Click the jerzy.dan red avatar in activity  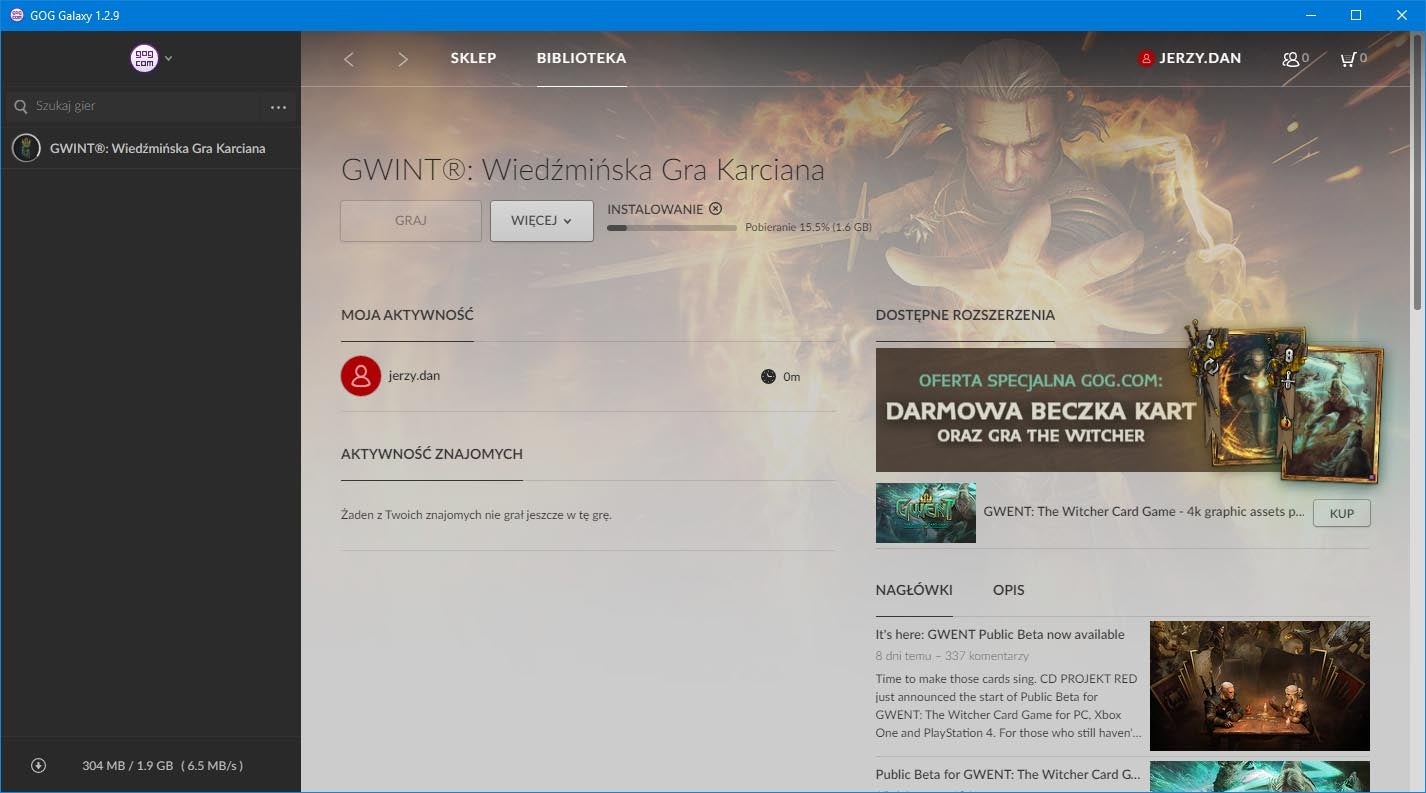361,376
